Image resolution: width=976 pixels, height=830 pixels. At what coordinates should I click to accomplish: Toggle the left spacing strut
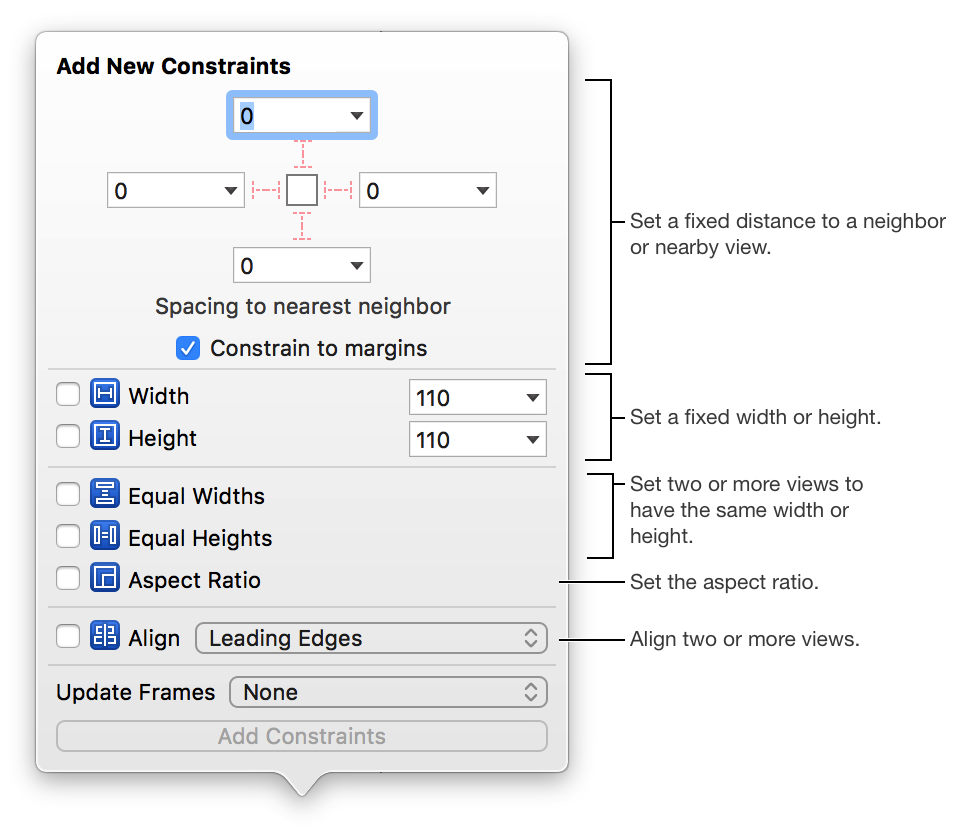(x=265, y=189)
